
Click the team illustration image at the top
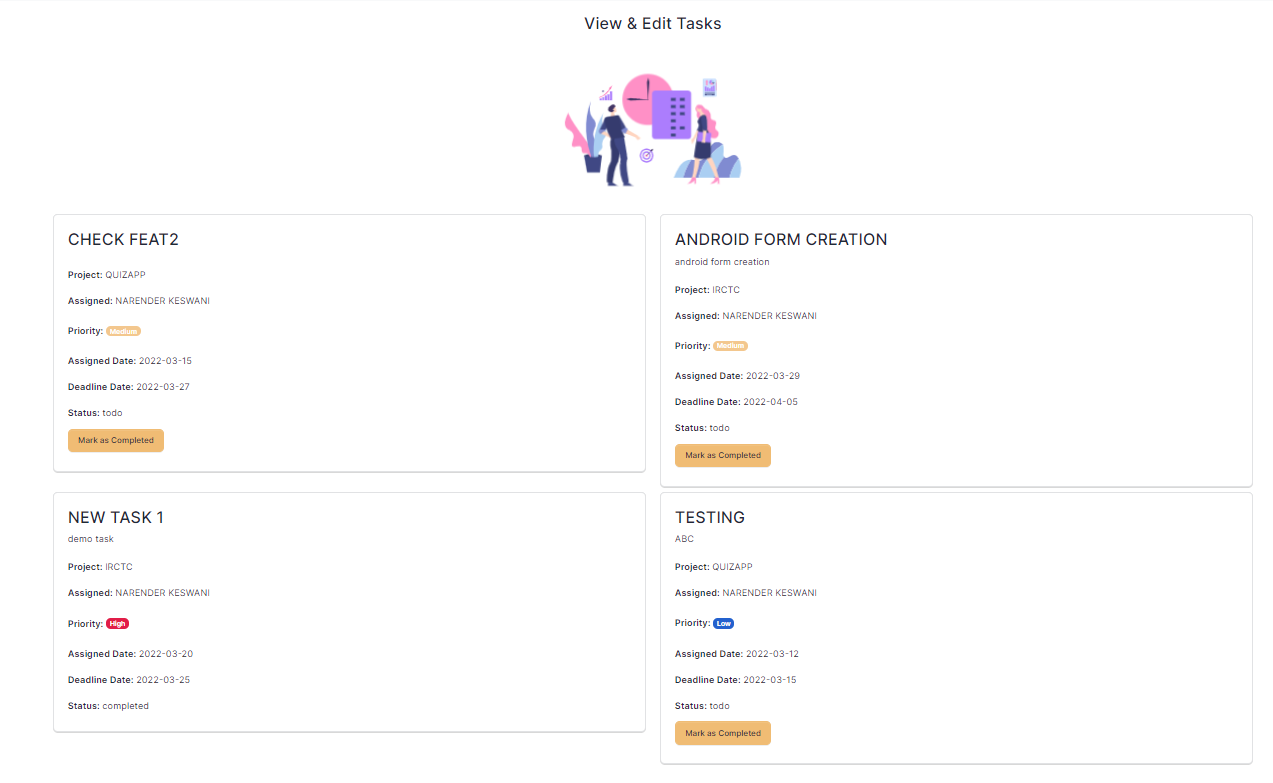[x=653, y=129]
